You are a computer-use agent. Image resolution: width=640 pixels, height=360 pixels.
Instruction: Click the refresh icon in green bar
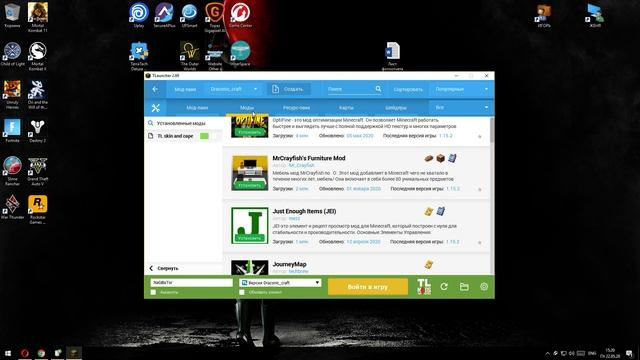tap(444, 287)
